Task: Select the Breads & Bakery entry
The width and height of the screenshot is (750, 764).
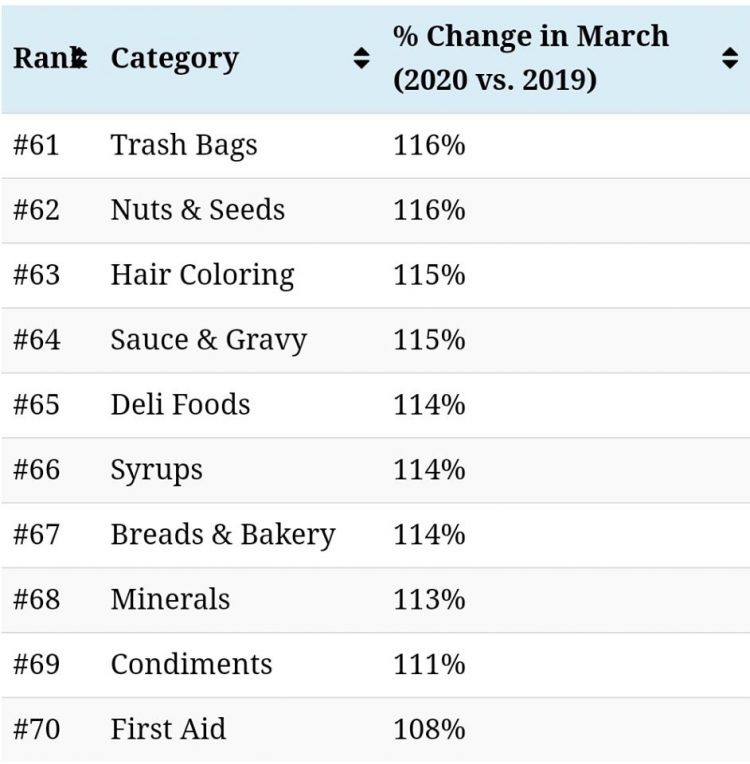Action: [222, 535]
